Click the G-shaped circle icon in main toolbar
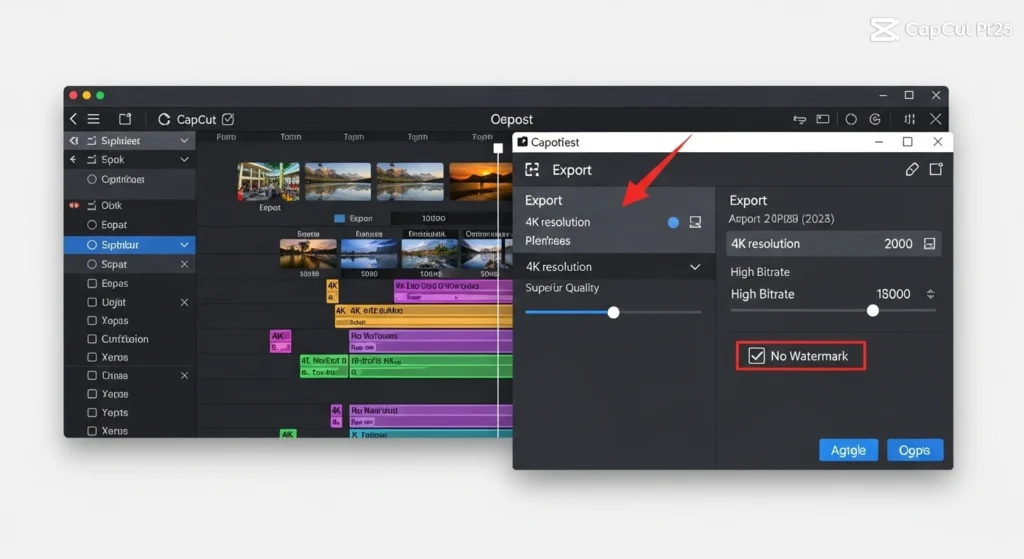Screen dimensions: 1024x559 click(875, 119)
